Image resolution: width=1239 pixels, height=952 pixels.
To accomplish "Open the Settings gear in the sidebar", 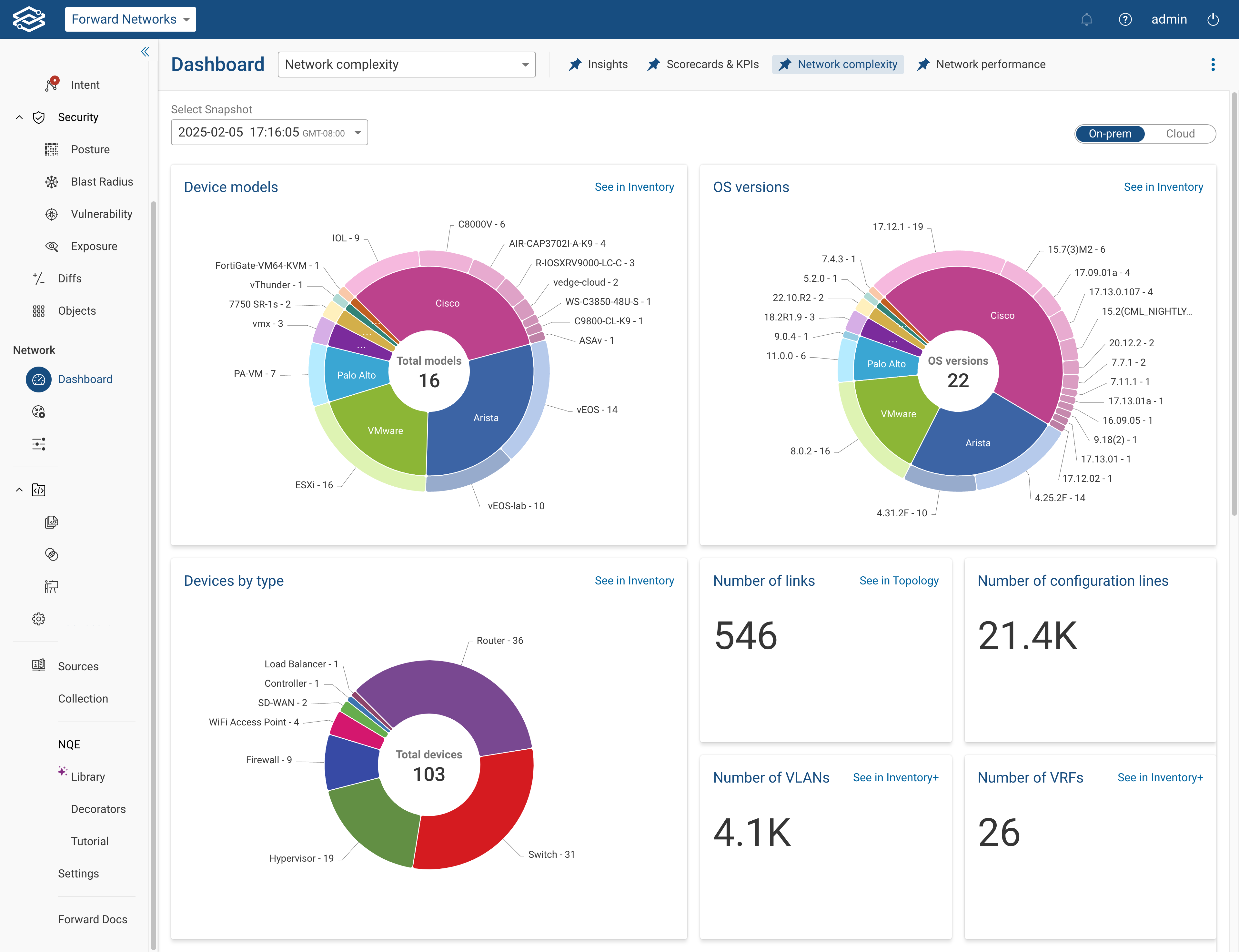I will (x=38, y=619).
